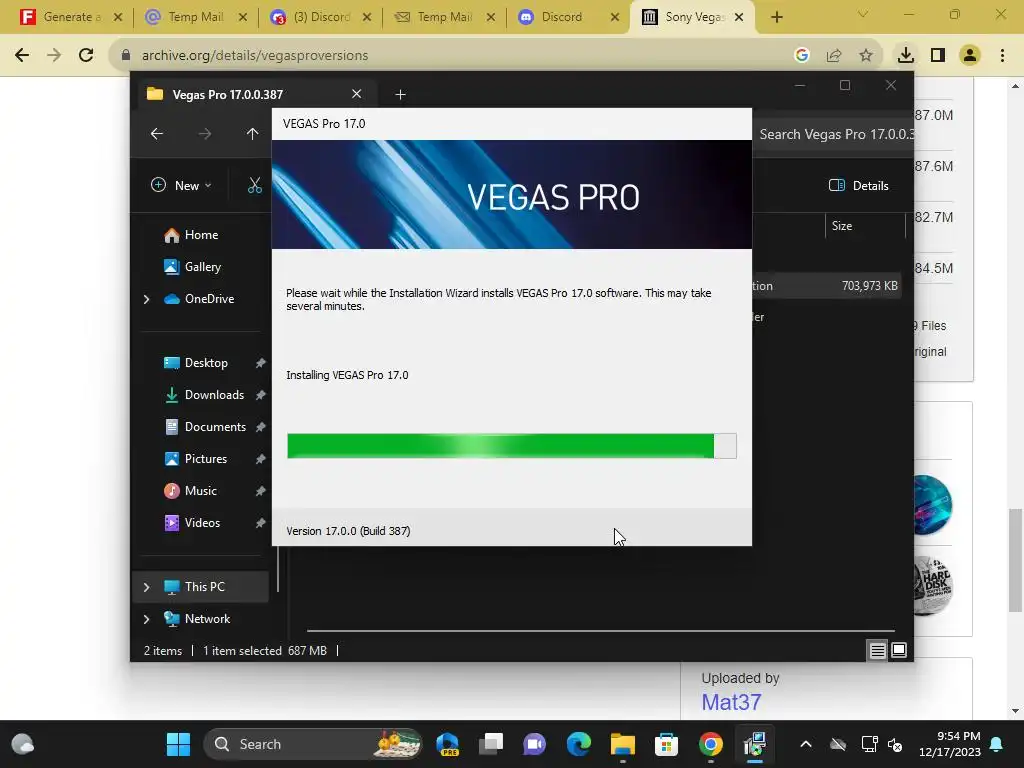Screen dimensions: 1024x768
Task: Click the VEGAS Pro installation progress bar
Action: [512, 446]
